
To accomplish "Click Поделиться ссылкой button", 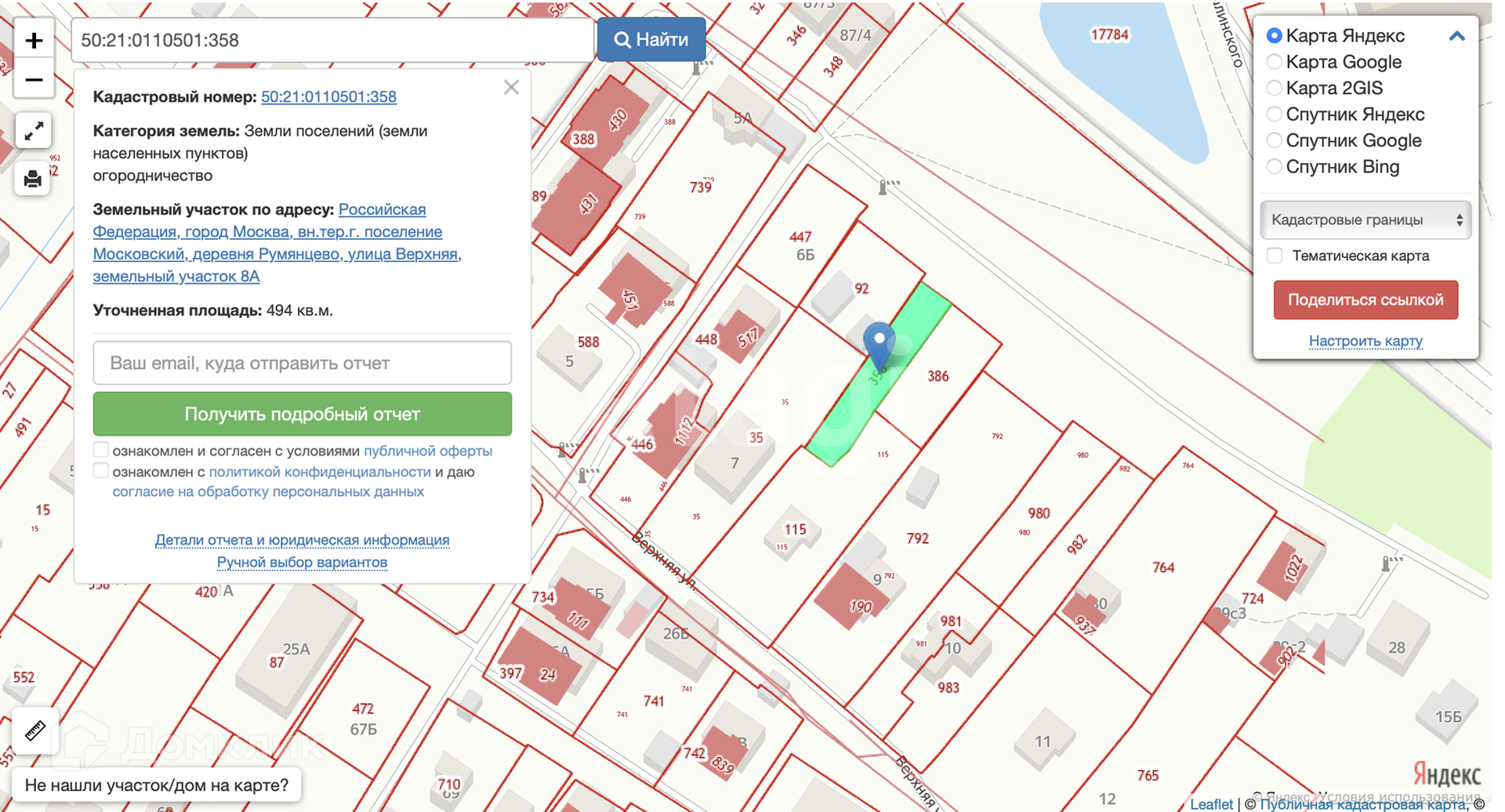I will (1365, 300).
